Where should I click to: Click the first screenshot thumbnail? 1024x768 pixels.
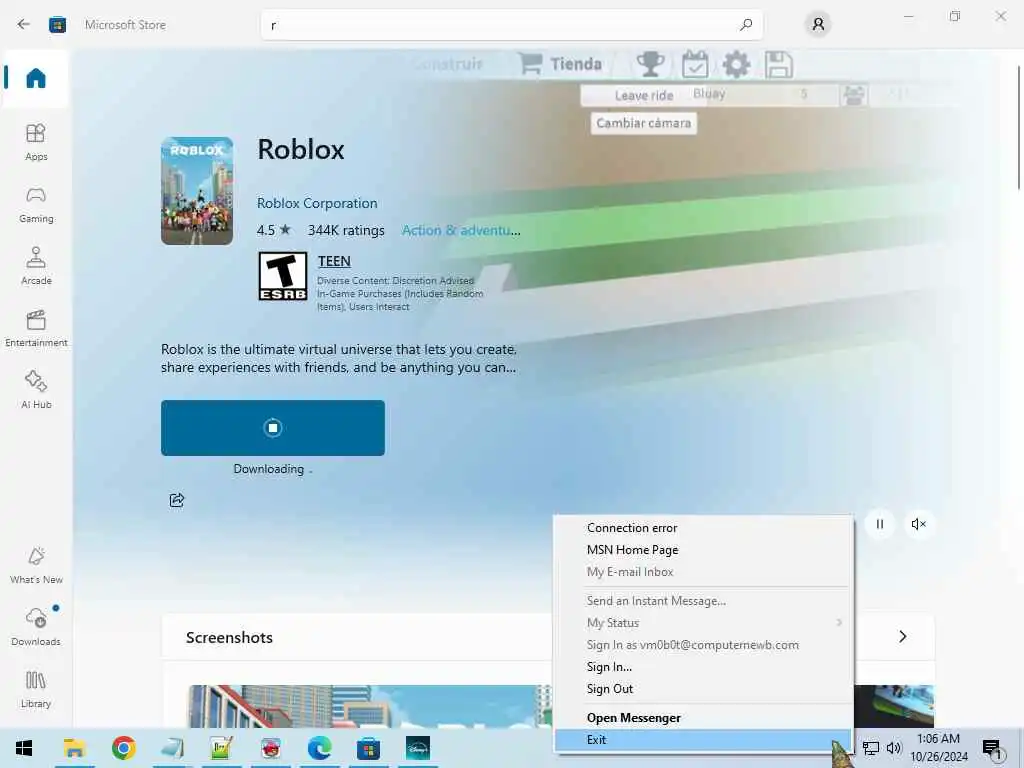369,706
